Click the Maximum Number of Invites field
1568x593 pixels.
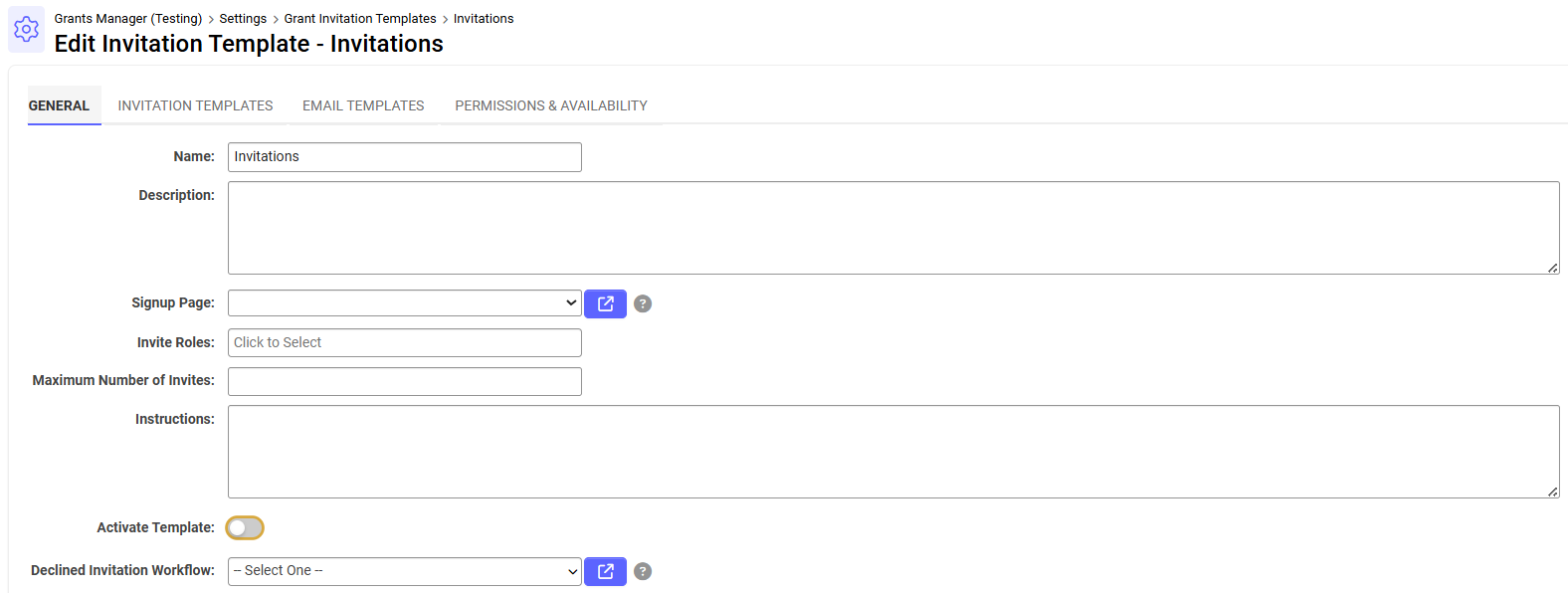(x=404, y=381)
